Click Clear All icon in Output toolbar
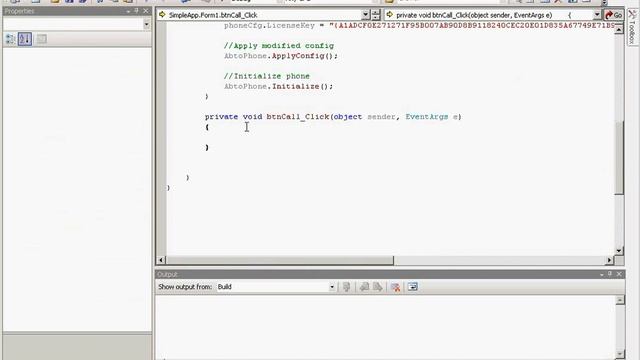Screen dimensions: 640x360 395,287
